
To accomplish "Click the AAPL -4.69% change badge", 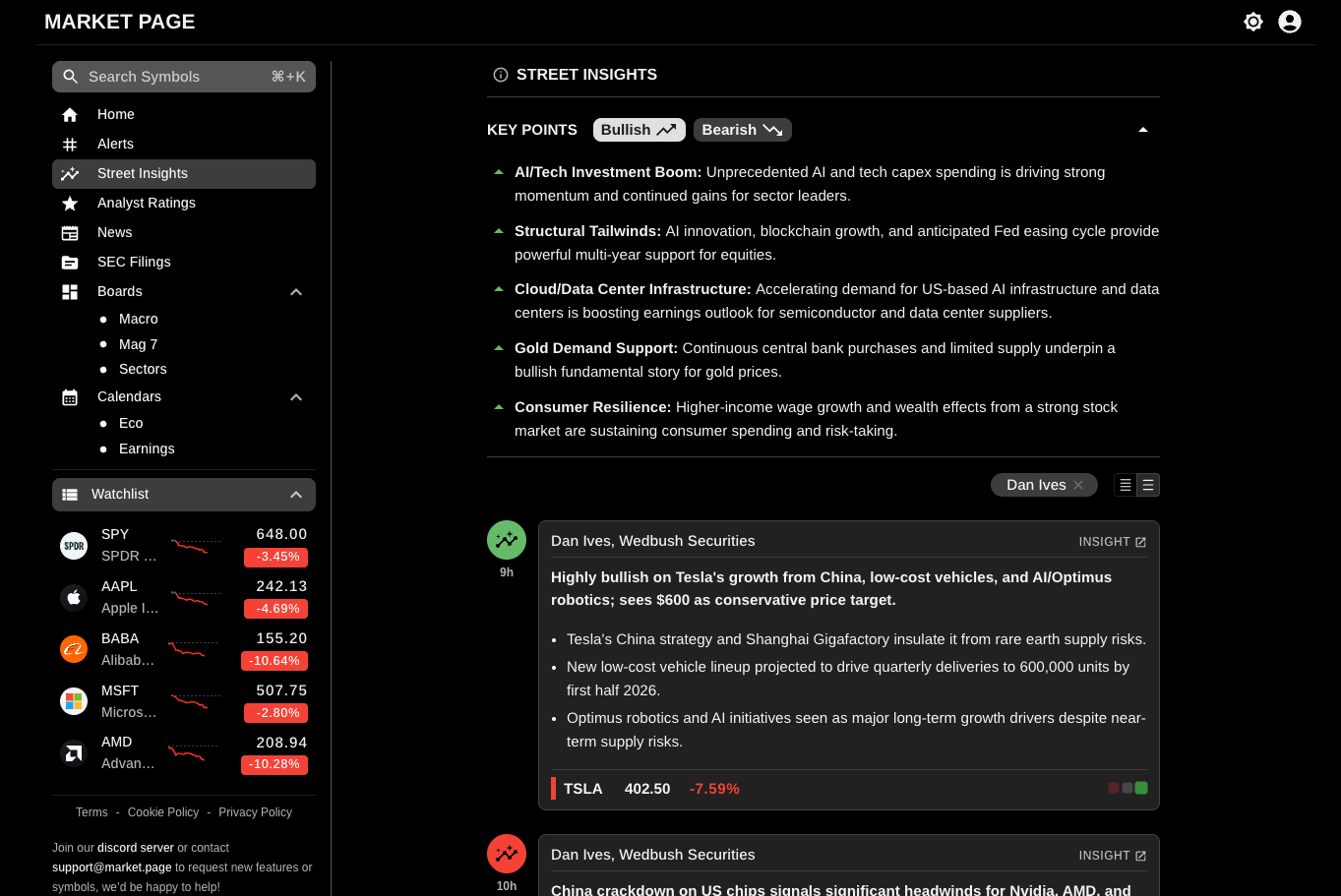I will (x=276, y=609).
